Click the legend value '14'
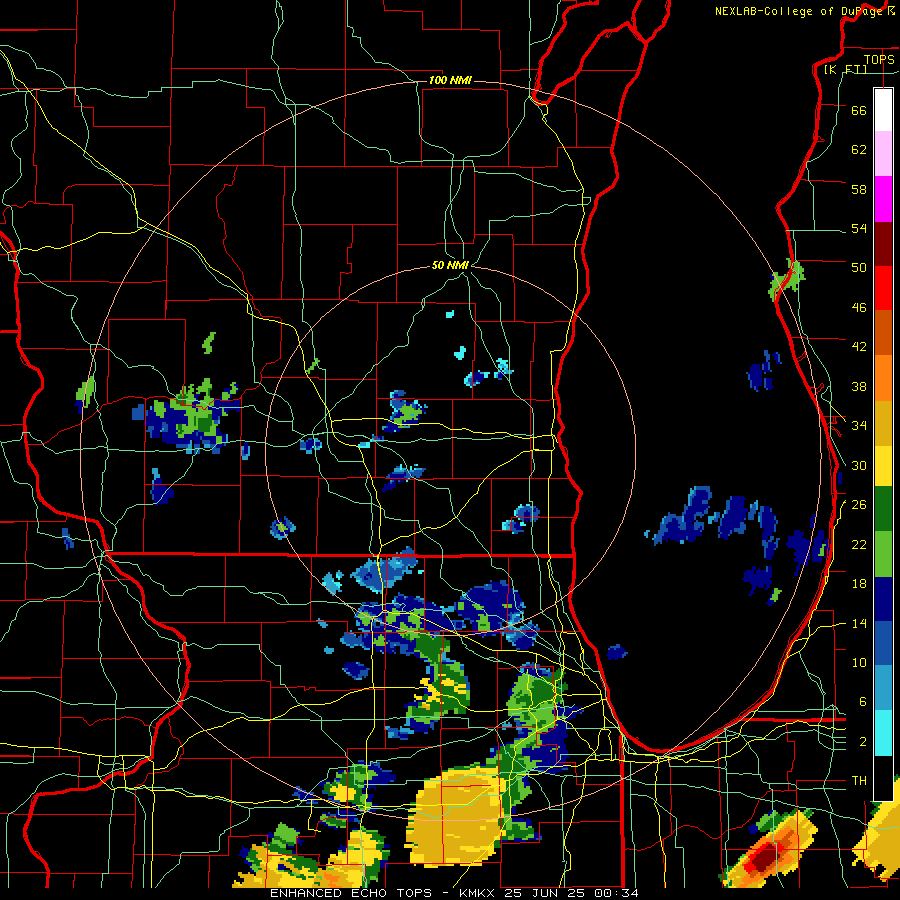Viewport: 900px width, 900px height. (x=859, y=623)
